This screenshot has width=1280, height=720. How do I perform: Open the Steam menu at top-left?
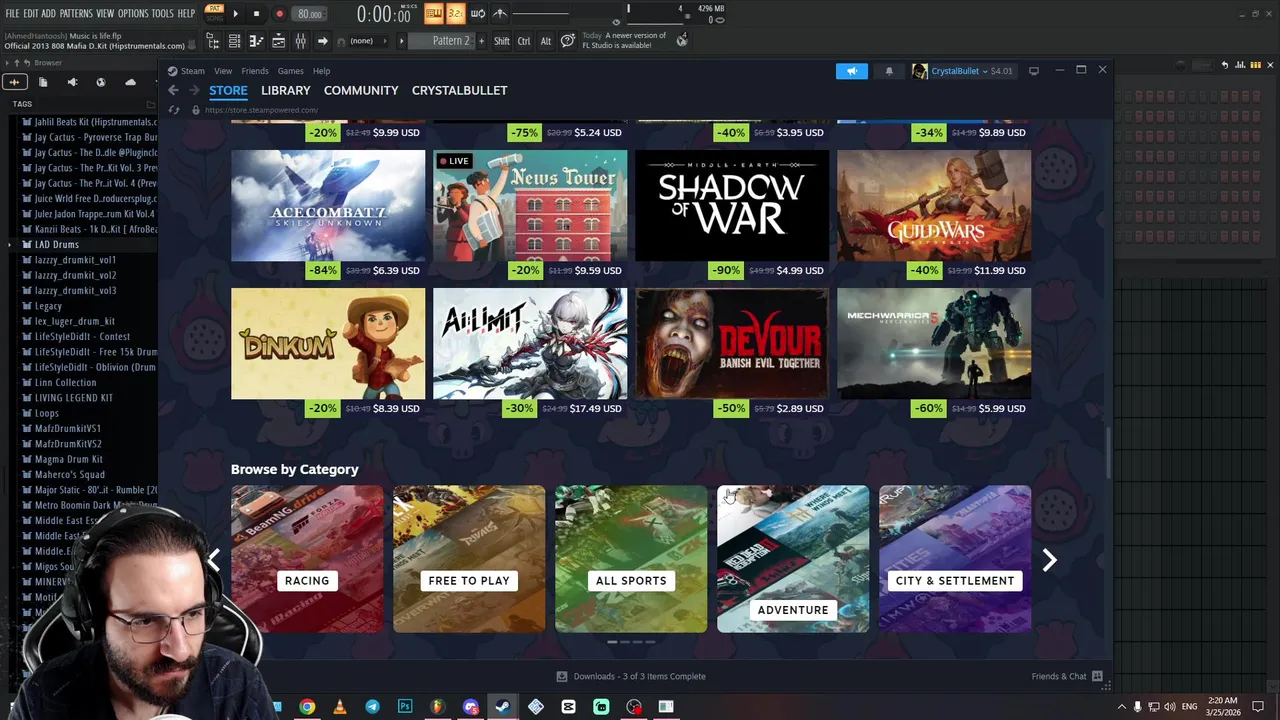[x=186, y=71]
